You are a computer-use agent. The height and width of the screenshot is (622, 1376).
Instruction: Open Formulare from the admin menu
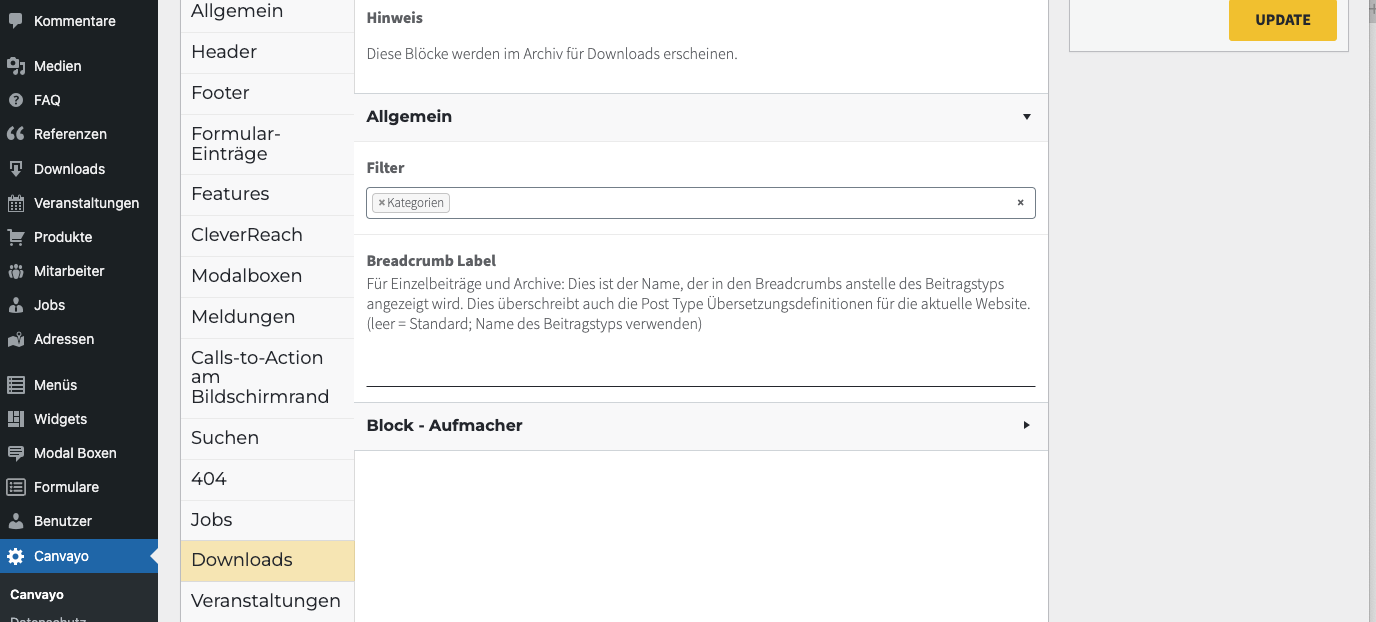tap(66, 486)
